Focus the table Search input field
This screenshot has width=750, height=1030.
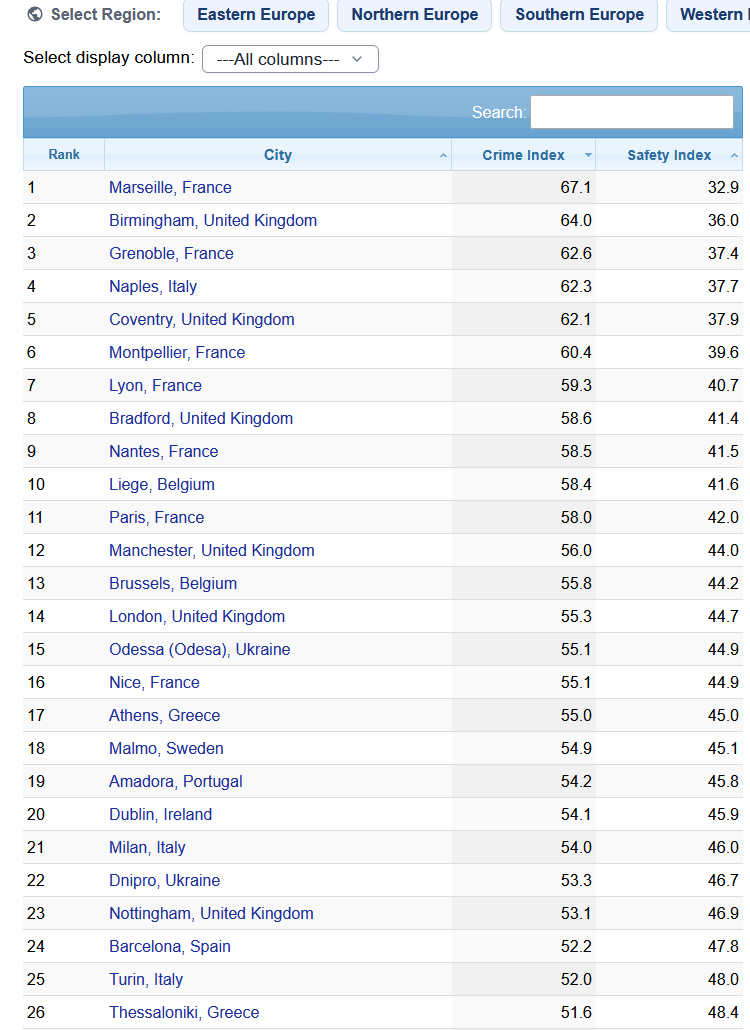[632, 112]
